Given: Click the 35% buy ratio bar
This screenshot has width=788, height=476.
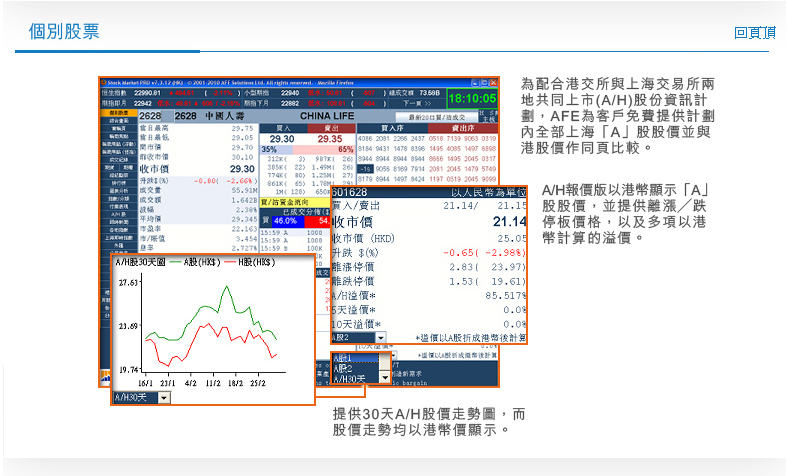Looking at the screenshot, I should tap(276, 150).
